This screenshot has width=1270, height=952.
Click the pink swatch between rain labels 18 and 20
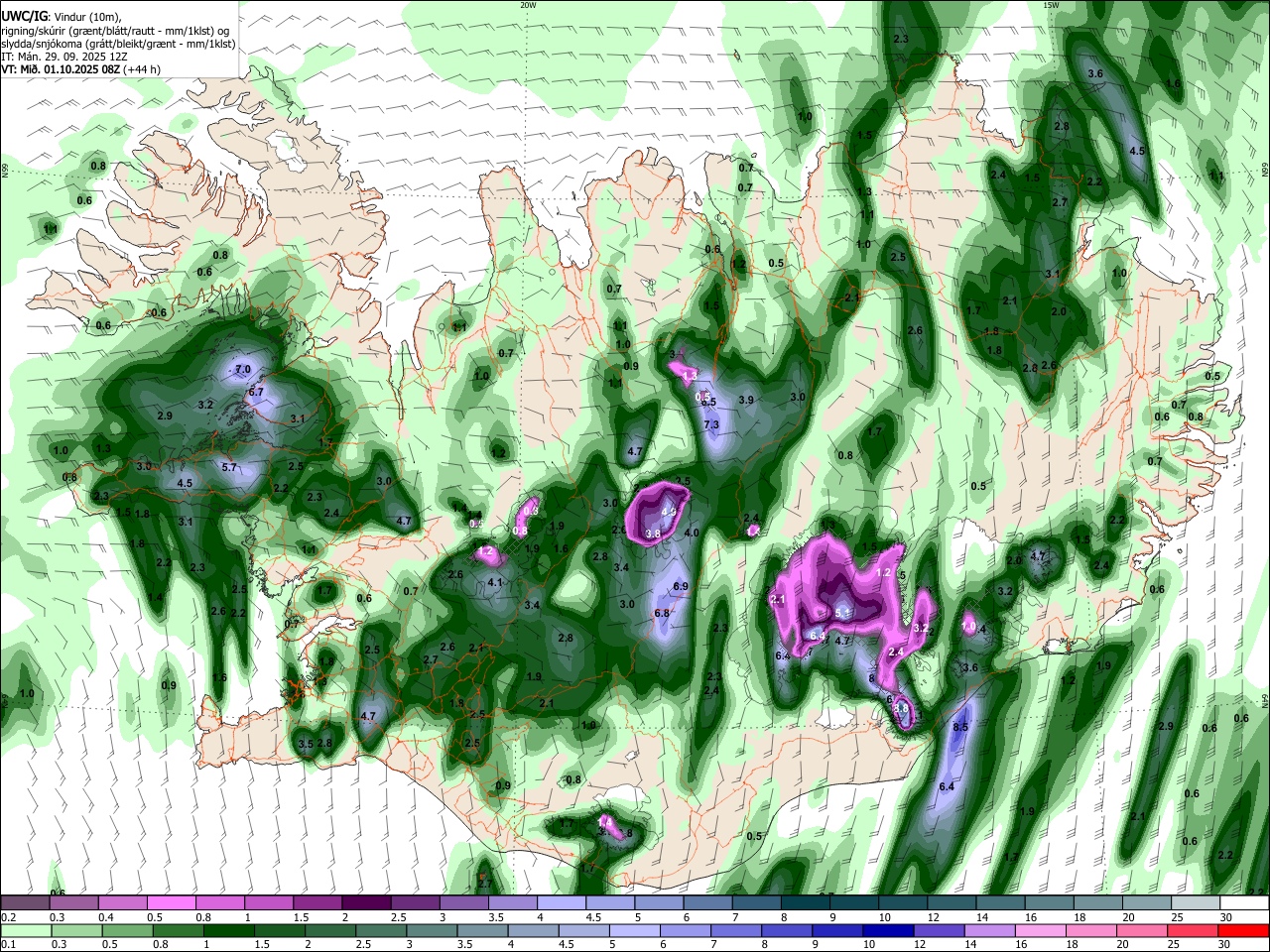pos(1089,930)
